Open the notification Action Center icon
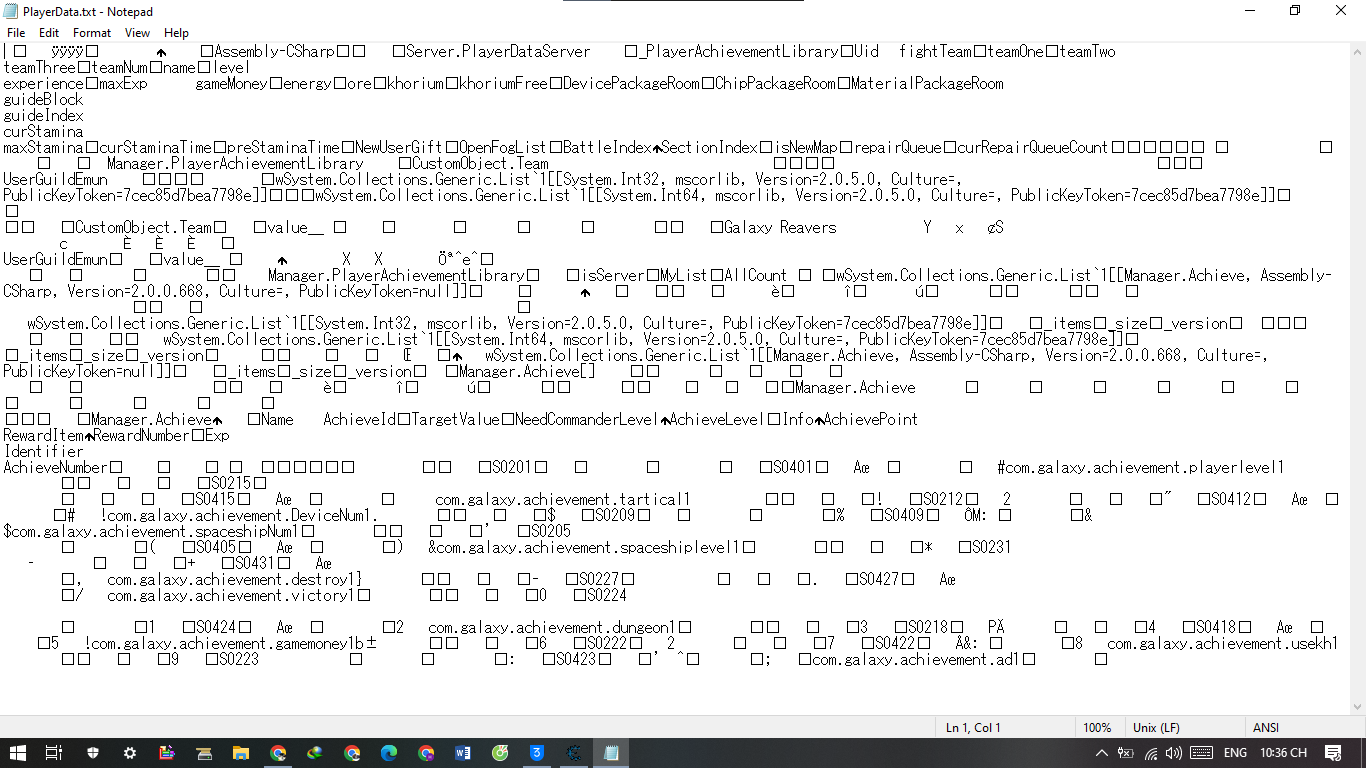 [1334, 752]
